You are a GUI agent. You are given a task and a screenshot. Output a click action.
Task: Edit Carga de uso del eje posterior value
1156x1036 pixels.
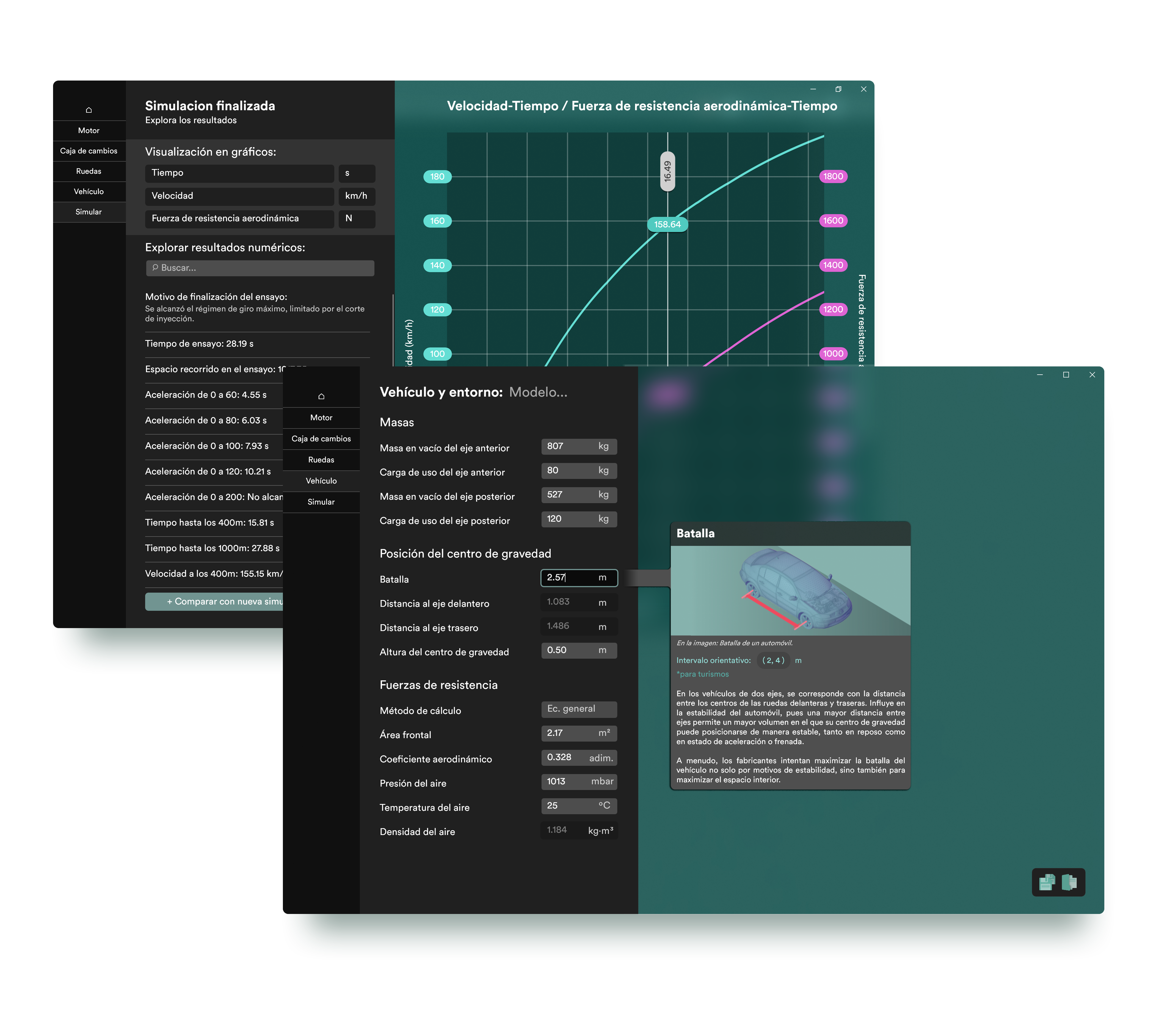click(x=579, y=519)
